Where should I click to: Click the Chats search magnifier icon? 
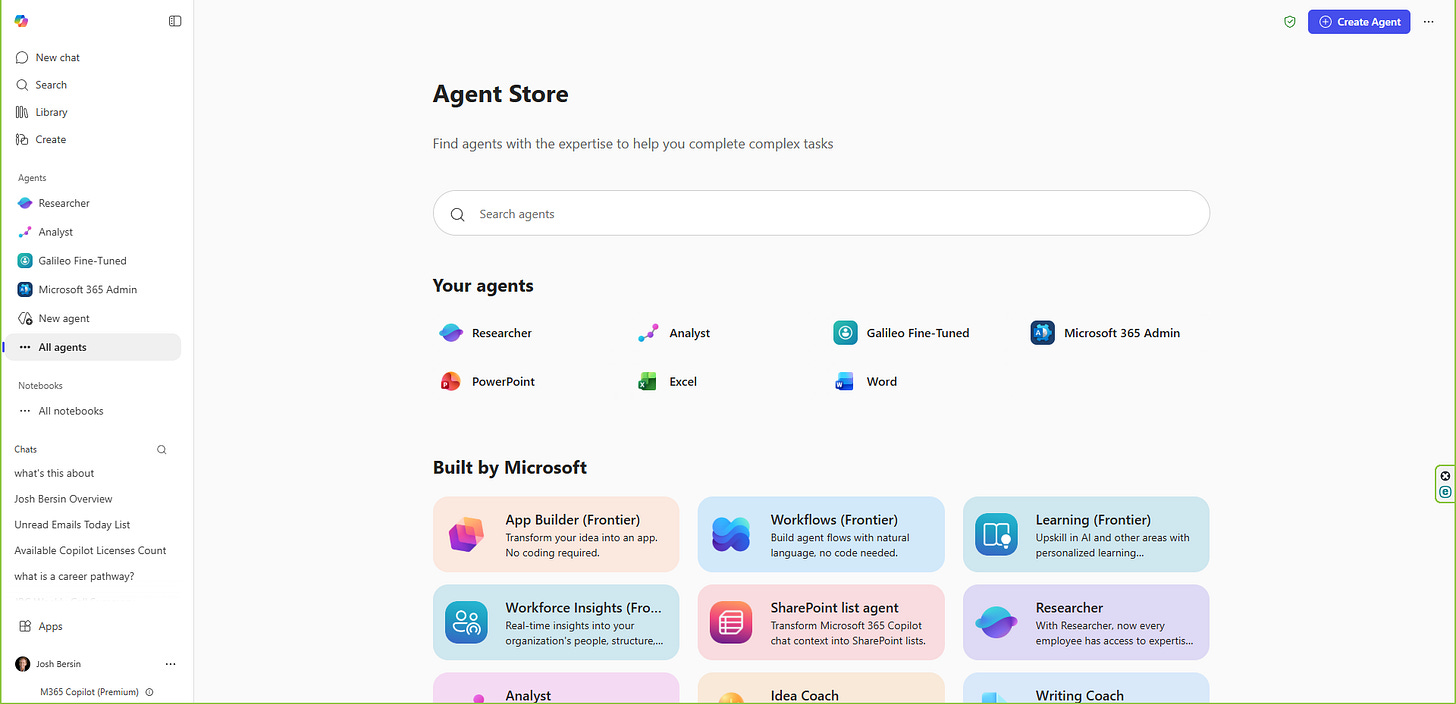tap(162, 450)
